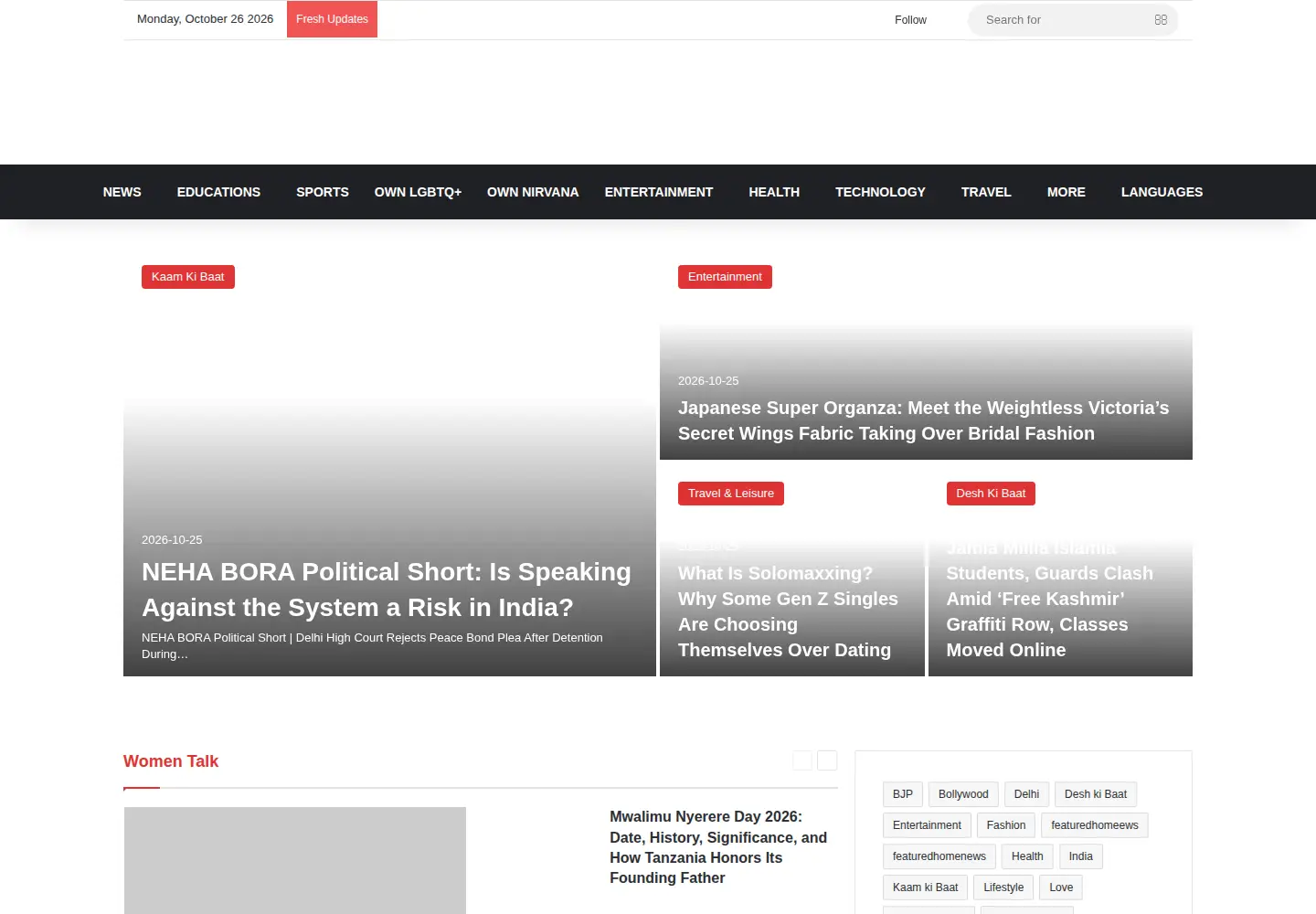Open OWN LGBTQ+ navigation item
Image resolution: width=1316 pixels, height=914 pixels.
pos(418,192)
